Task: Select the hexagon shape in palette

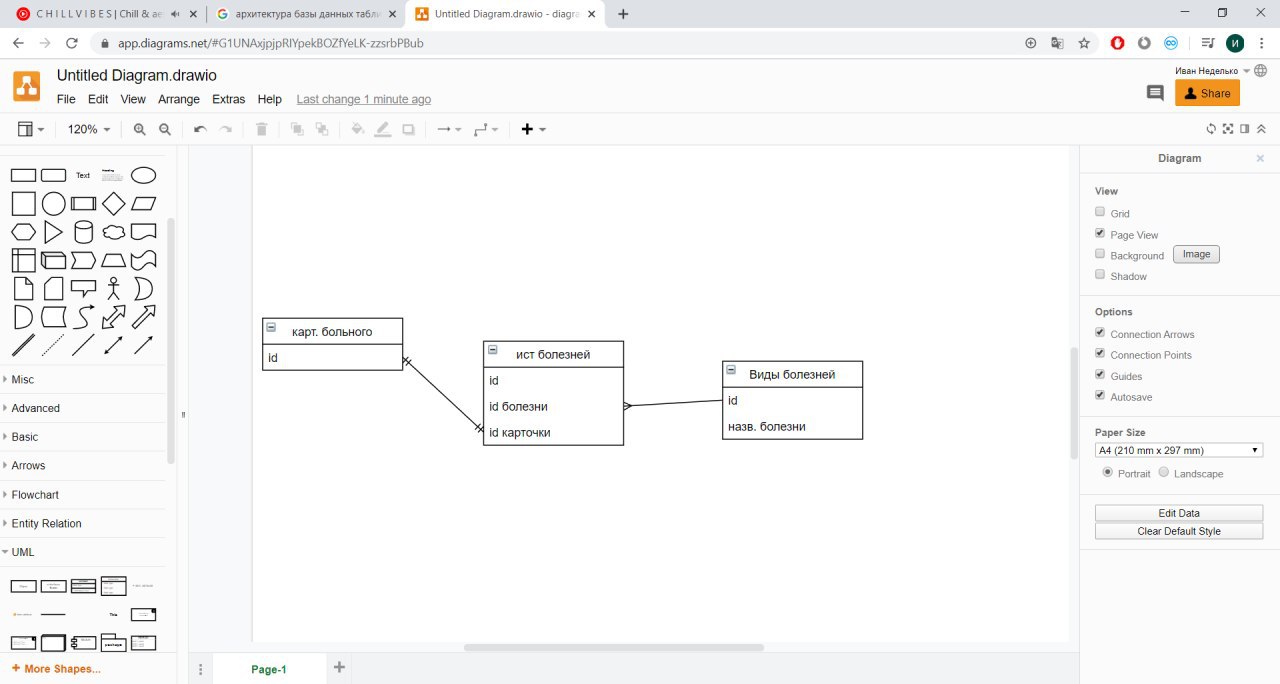Action: (24, 232)
